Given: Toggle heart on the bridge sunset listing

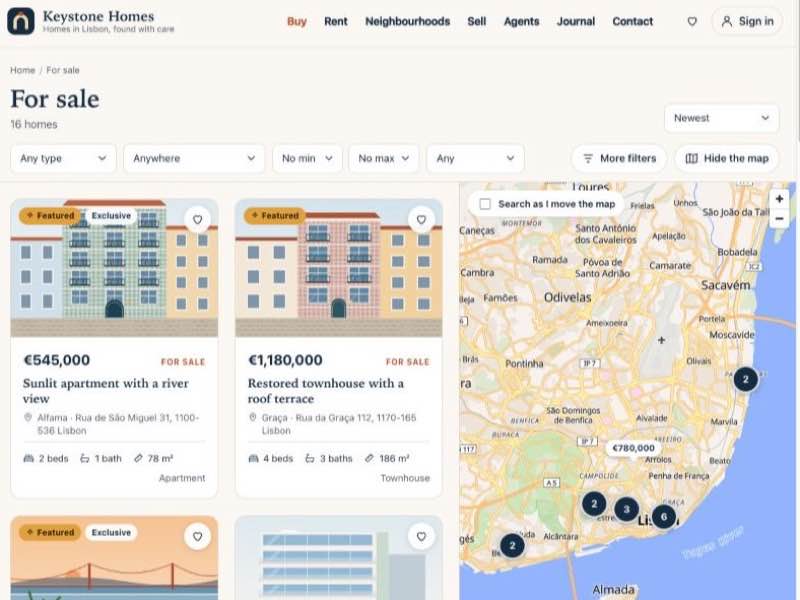Looking at the screenshot, I should pos(197,536).
